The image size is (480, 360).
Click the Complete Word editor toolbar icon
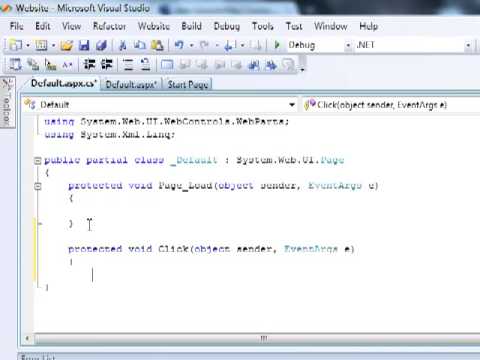coord(68,65)
